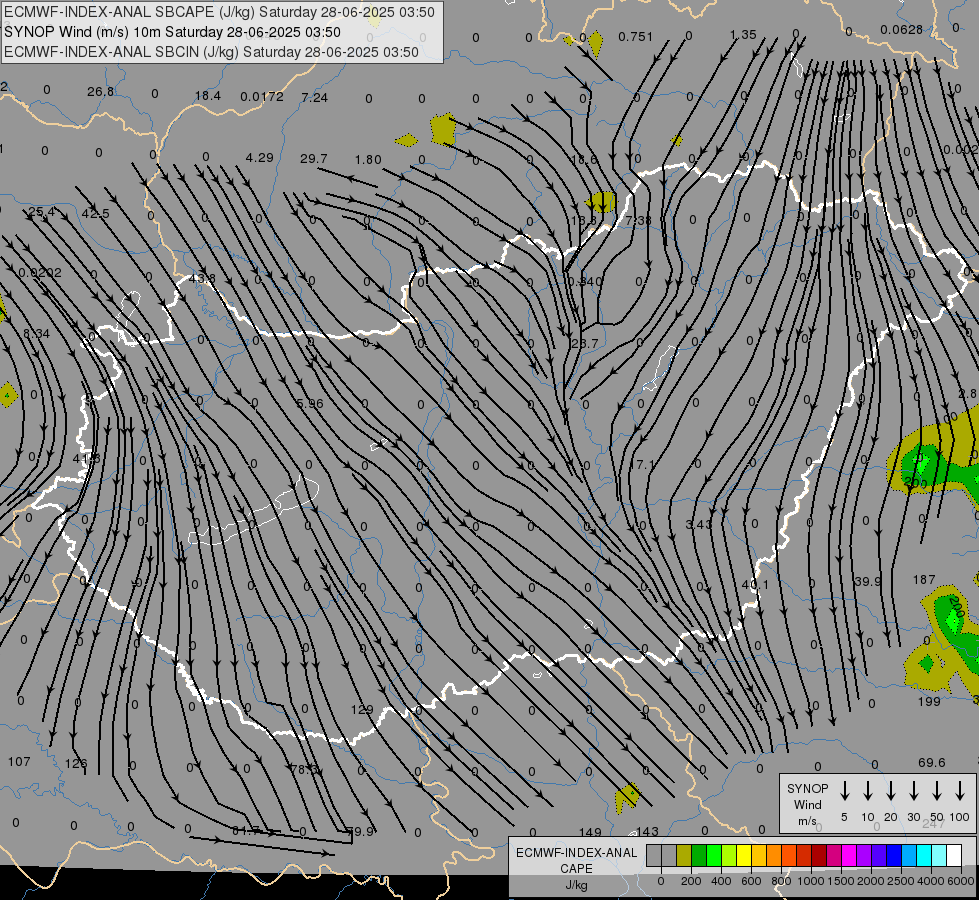Click the grid value '1.35'
Image resolution: width=979 pixels, height=900 pixels.
(743, 35)
